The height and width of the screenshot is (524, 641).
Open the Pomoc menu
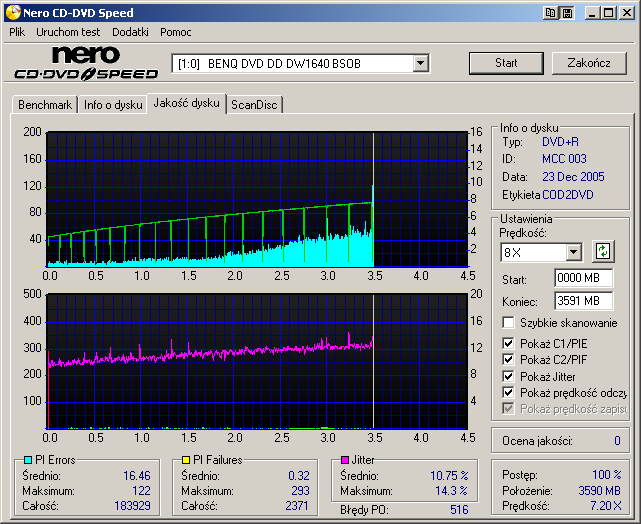[176, 32]
